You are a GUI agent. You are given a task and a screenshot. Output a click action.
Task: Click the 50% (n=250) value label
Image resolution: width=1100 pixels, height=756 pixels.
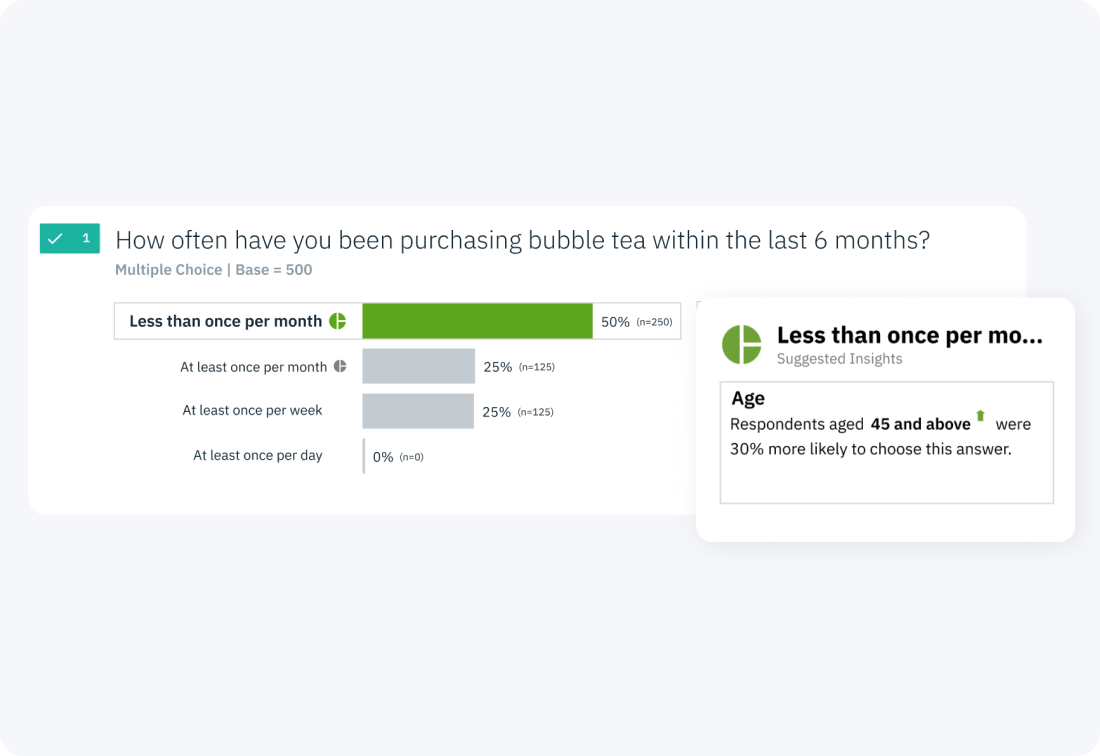pos(636,322)
